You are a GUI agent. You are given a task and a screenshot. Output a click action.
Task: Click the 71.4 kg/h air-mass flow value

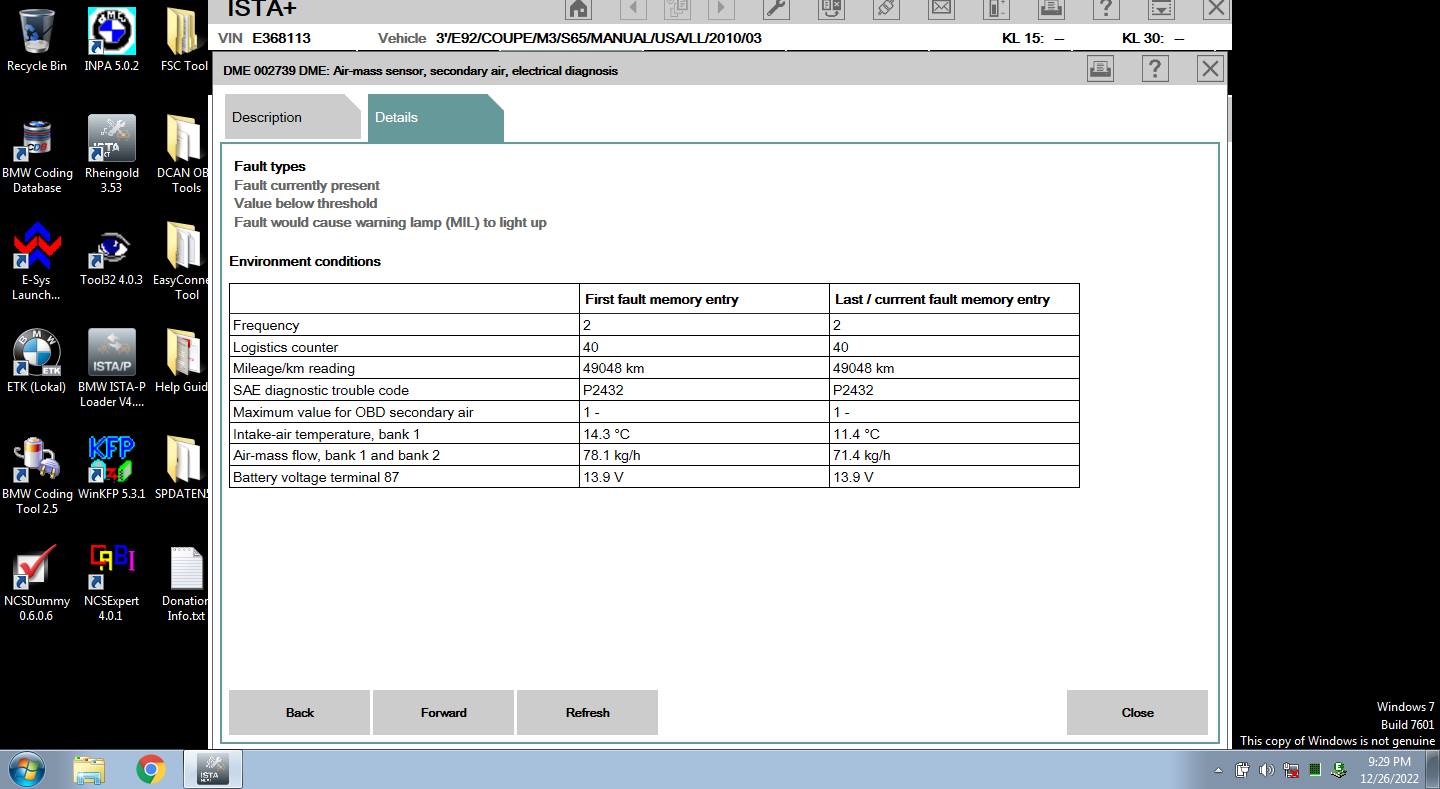(x=862, y=455)
